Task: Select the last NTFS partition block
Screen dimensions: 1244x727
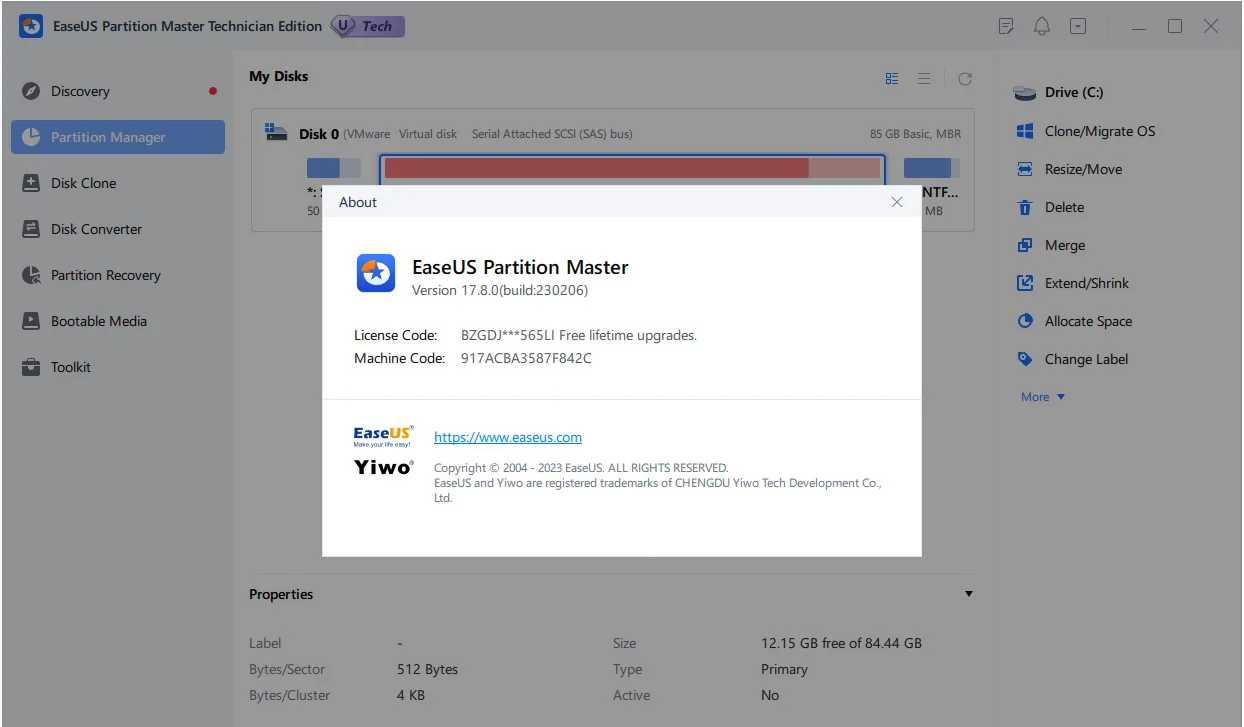Action: 931,168
